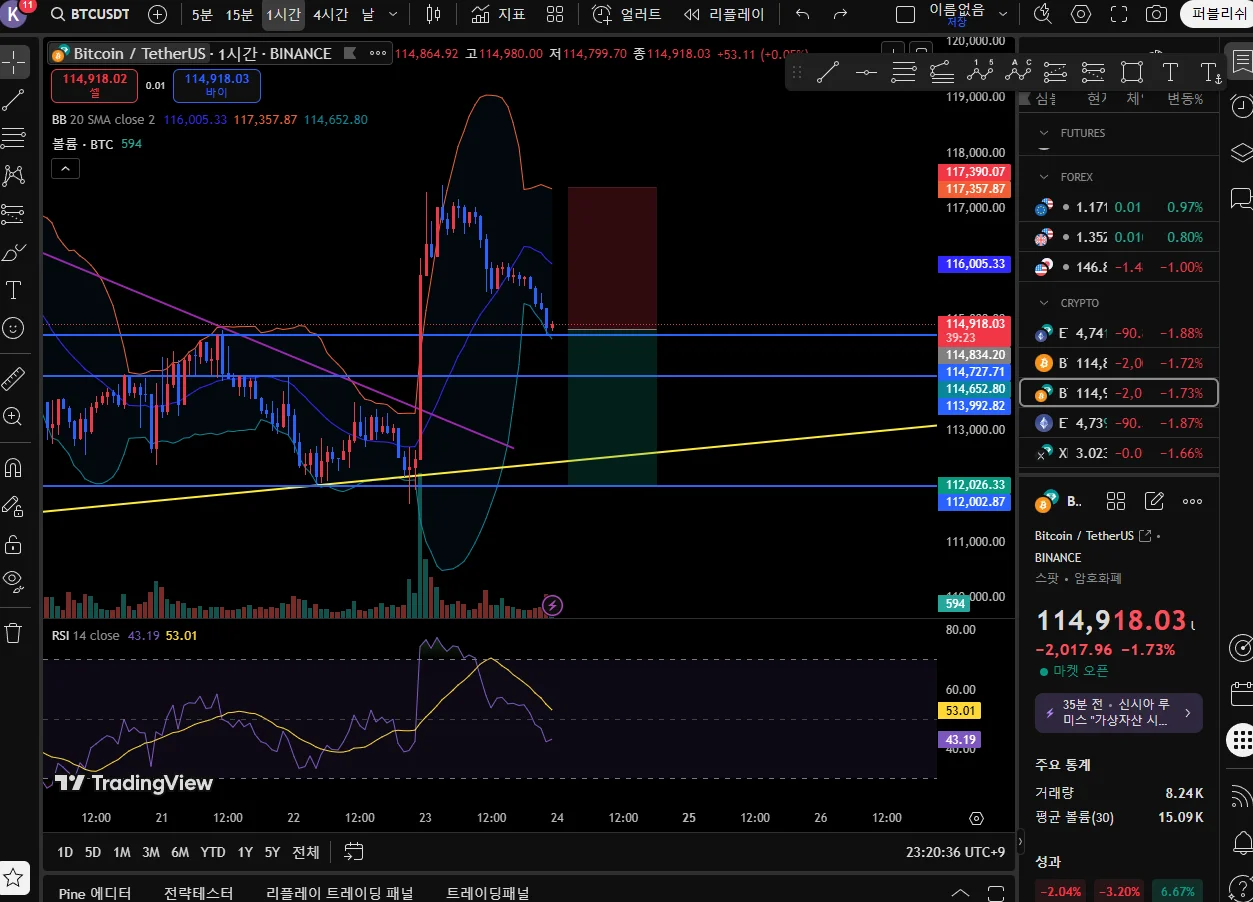Take a chart snapshot with camera icon
The height and width of the screenshot is (902, 1253).
pyautogui.click(x=1157, y=14)
